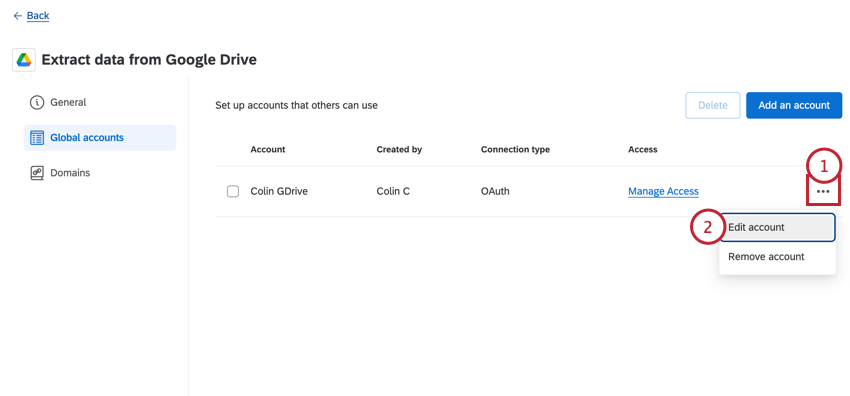Open the Manage Access link
Image resolution: width=850 pixels, height=396 pixels.
click(663, 191)
